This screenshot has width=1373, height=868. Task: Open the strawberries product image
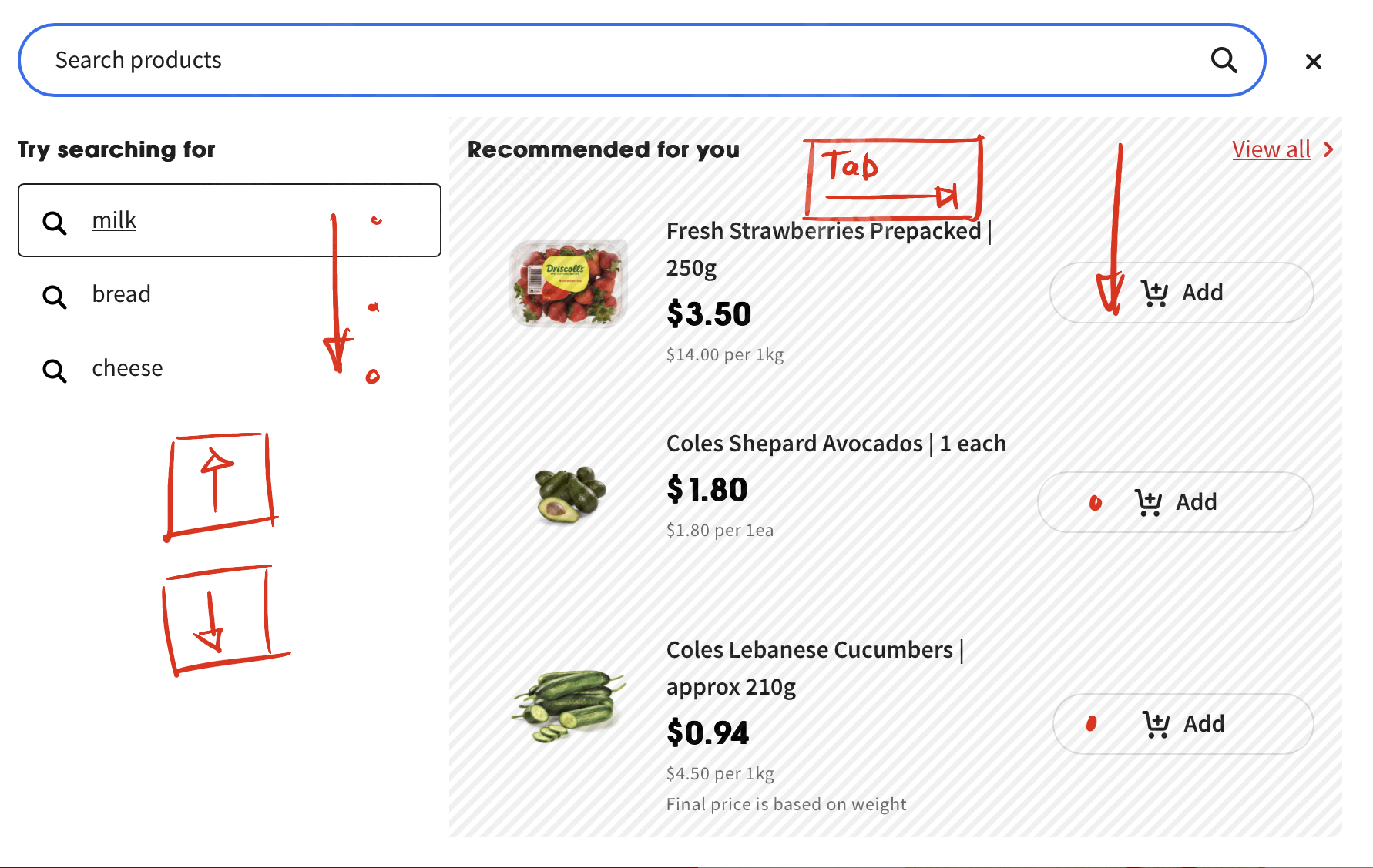pyautogui.click(x=569, y=283)
